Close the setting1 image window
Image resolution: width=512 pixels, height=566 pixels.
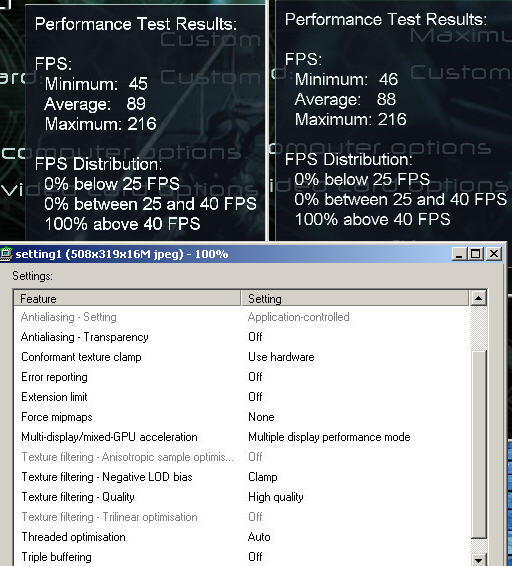494,254
